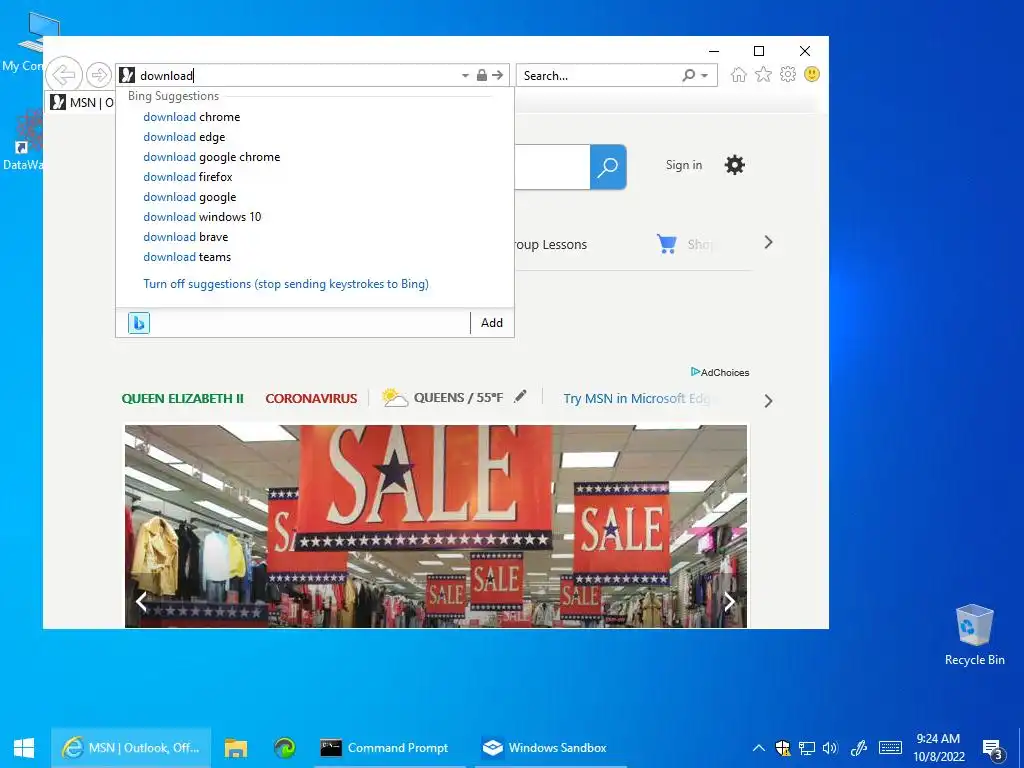This screenshot has height=768, width=1024.
Task: Expand the quick links row right chevron
Action: tap(769, 242)
